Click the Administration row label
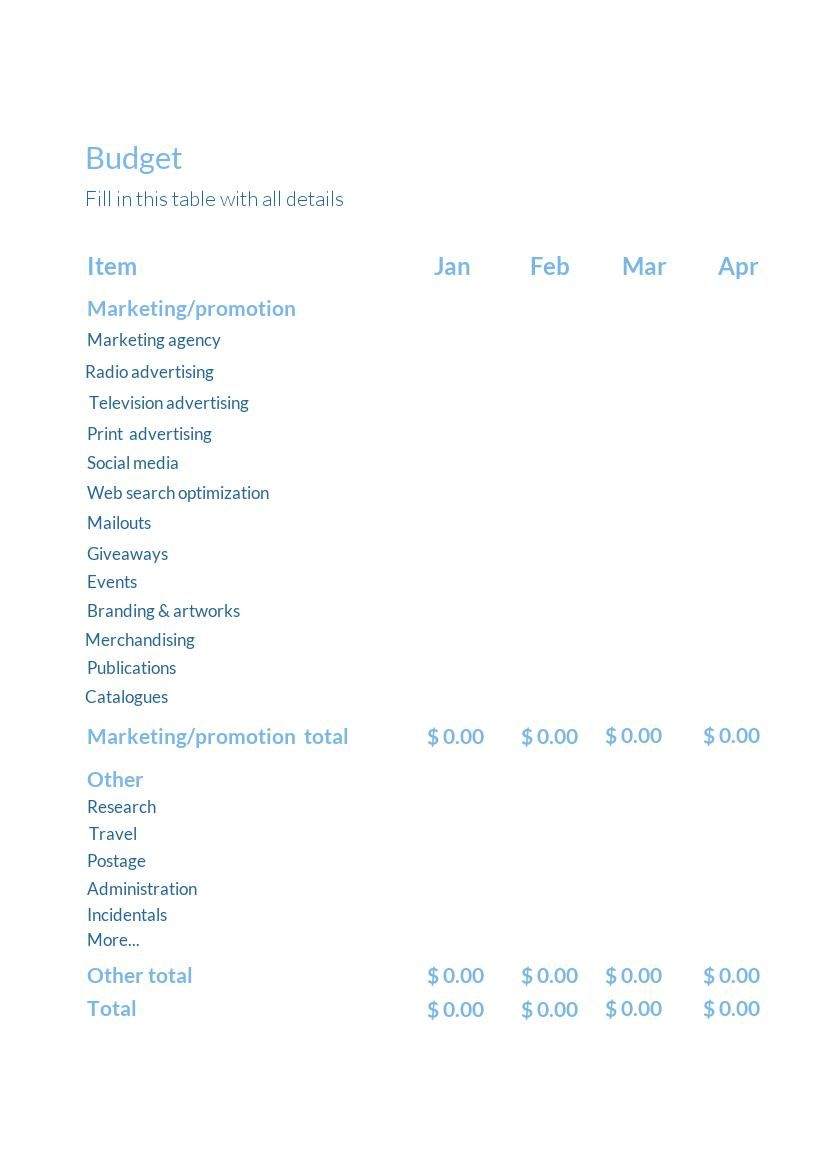This screenshot has width=827, height=1170. [x=142, y=889]
